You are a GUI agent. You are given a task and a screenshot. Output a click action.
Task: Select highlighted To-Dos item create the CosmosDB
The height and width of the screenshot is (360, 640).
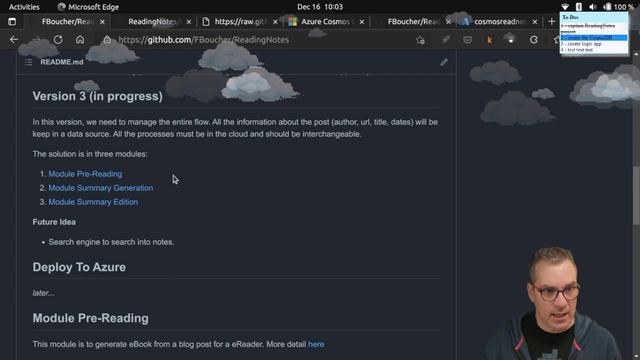[x=594, y=38]
